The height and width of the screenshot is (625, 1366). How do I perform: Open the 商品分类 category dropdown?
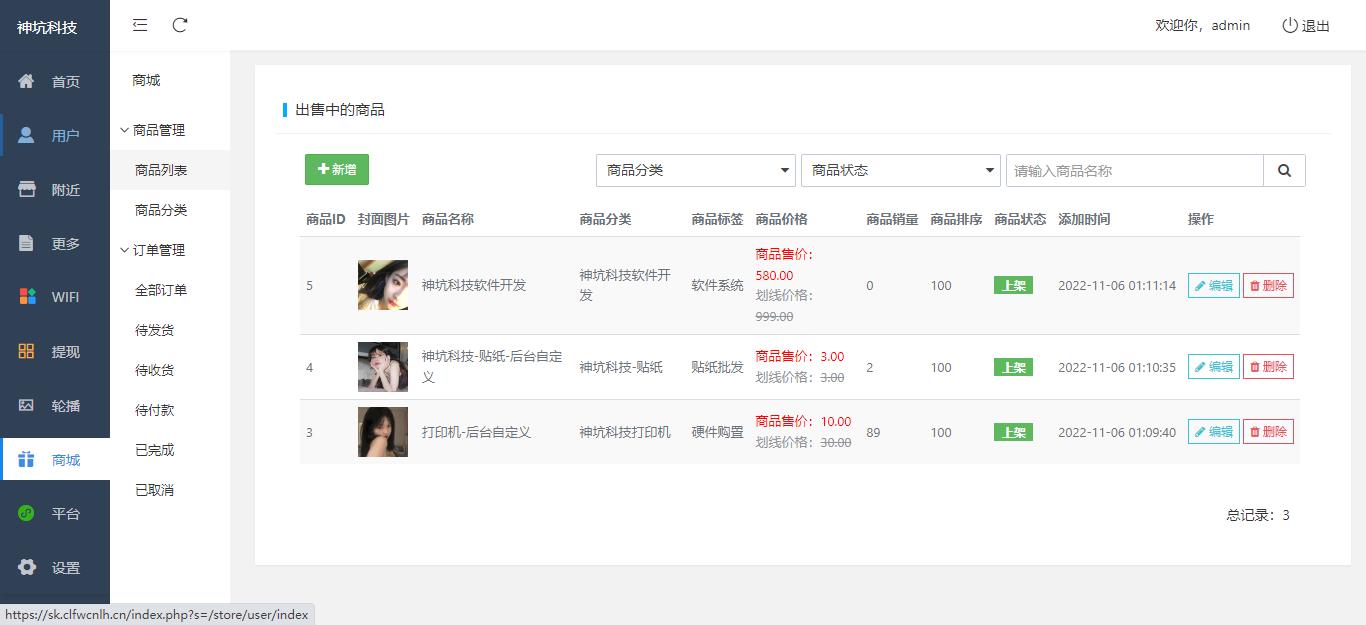coord(695,170)
